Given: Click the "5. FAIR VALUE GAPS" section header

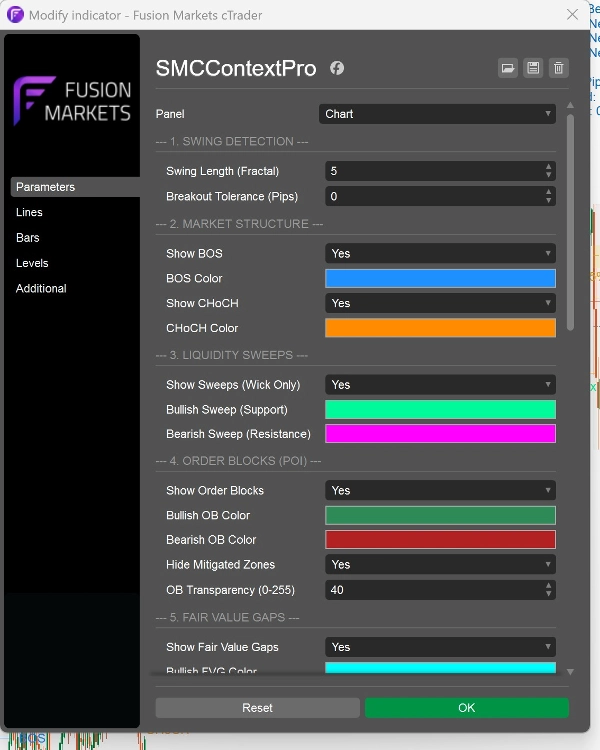Looking at the screenshot, I should point(227,618).
